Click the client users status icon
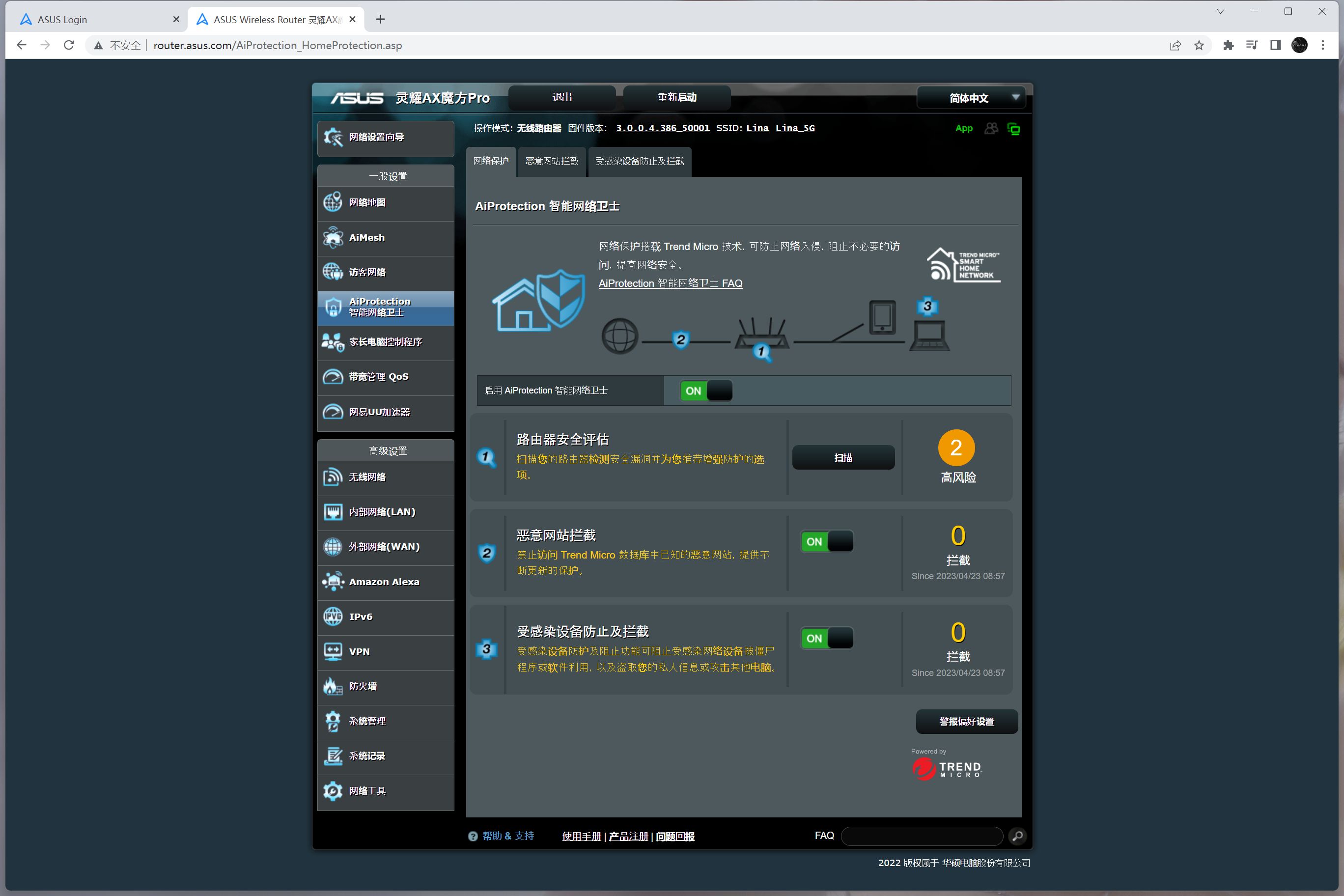Screen dimensions: 1344x896 (991, 129)
